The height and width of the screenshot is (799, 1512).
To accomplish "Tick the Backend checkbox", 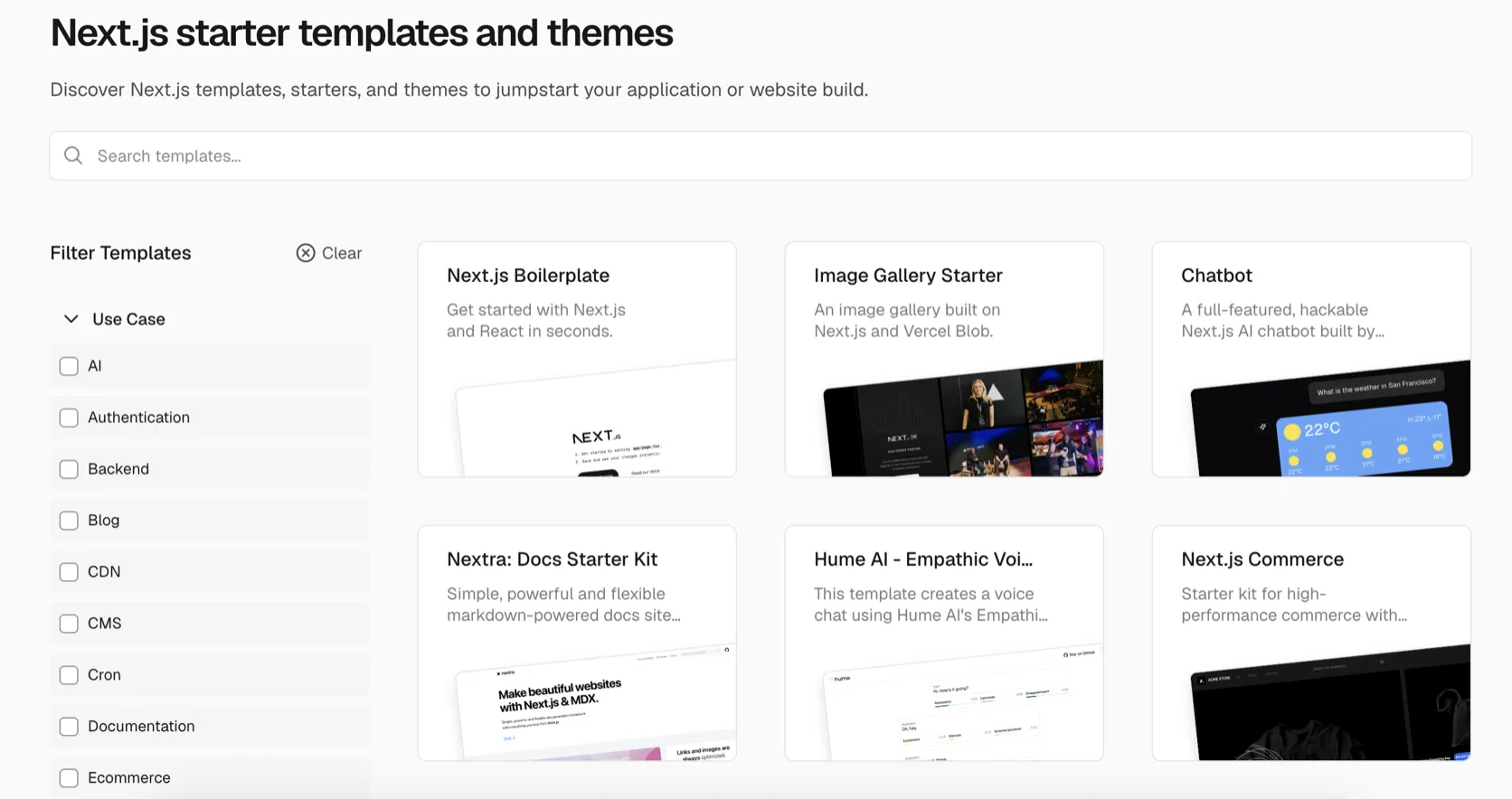I will point(69,469).
